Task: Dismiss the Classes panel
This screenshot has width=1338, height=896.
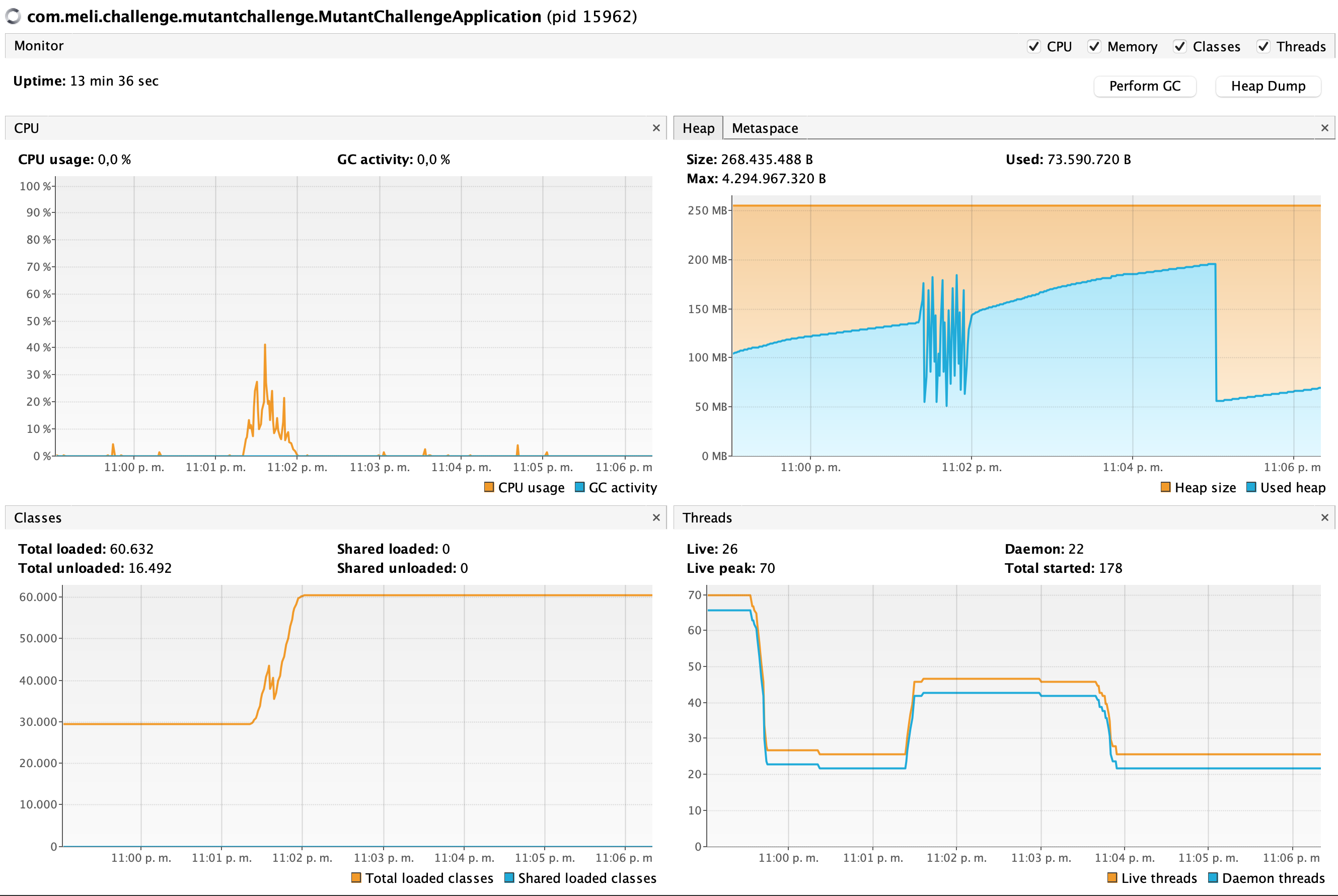Action: [656, 517]
